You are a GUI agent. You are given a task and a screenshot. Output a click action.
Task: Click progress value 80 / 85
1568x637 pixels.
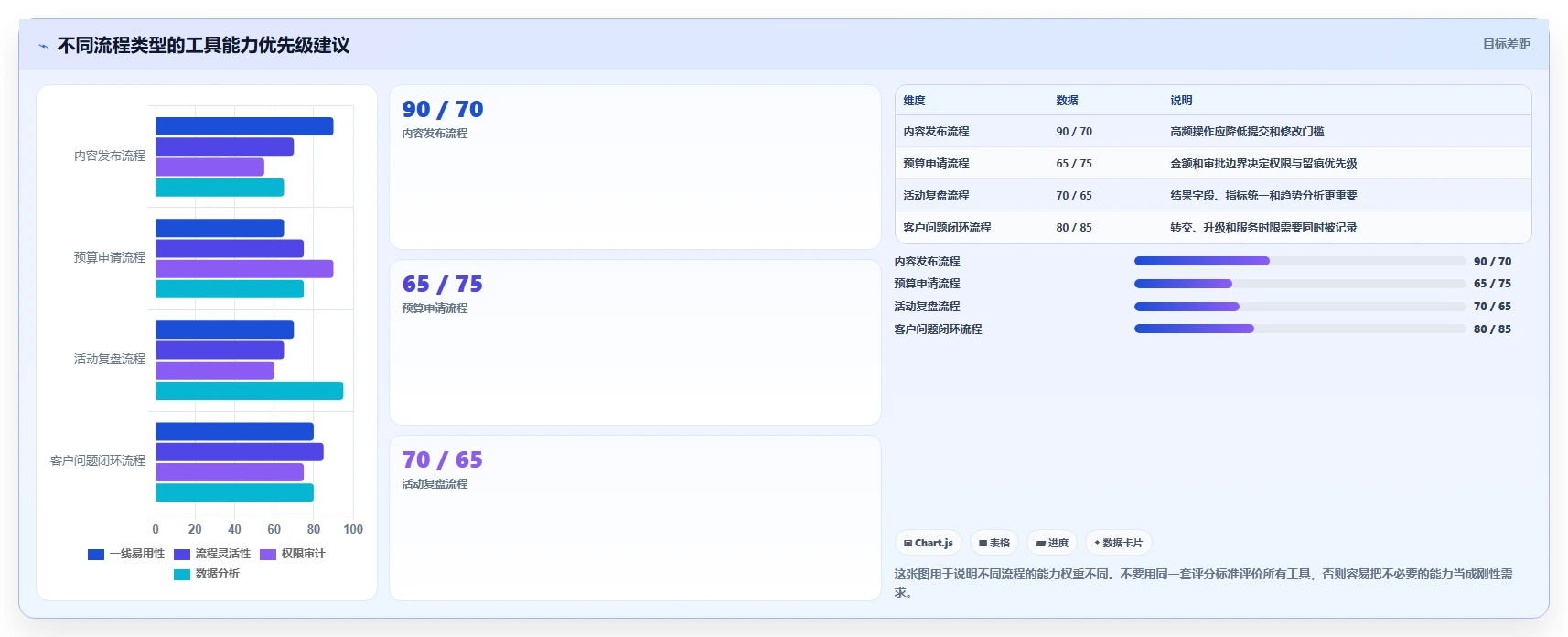click(1492, 329)
